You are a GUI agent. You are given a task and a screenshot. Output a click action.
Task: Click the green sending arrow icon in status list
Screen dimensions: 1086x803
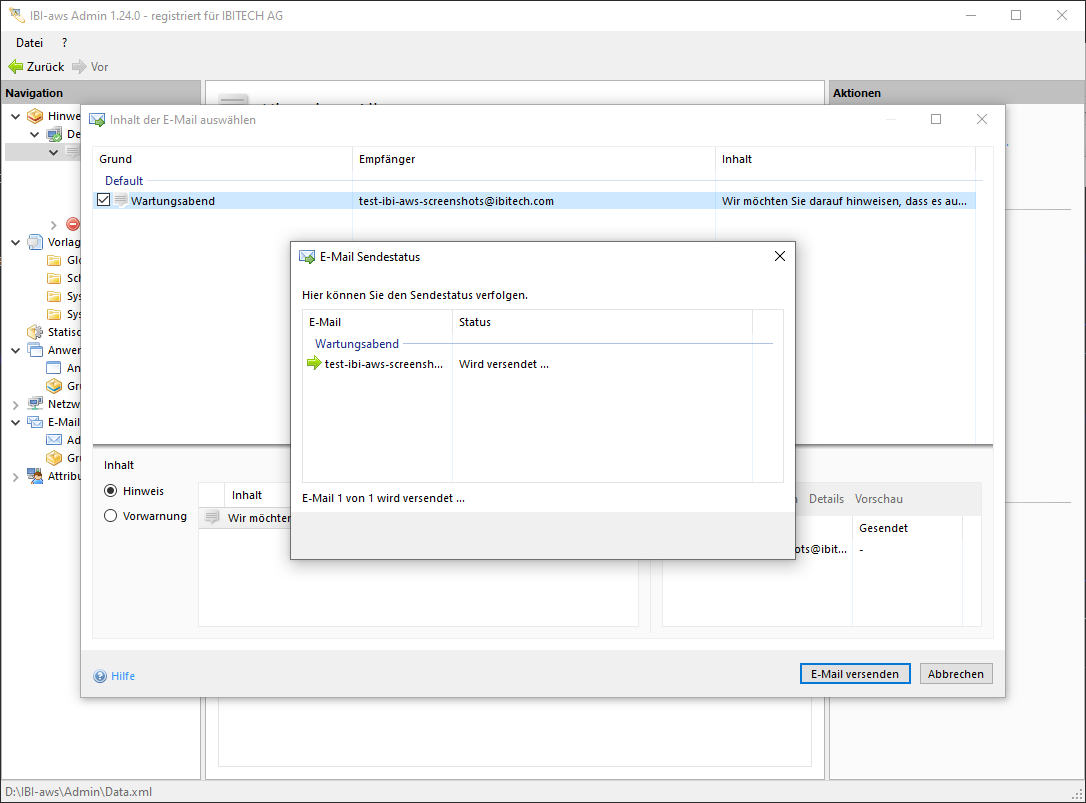(314, 364)
